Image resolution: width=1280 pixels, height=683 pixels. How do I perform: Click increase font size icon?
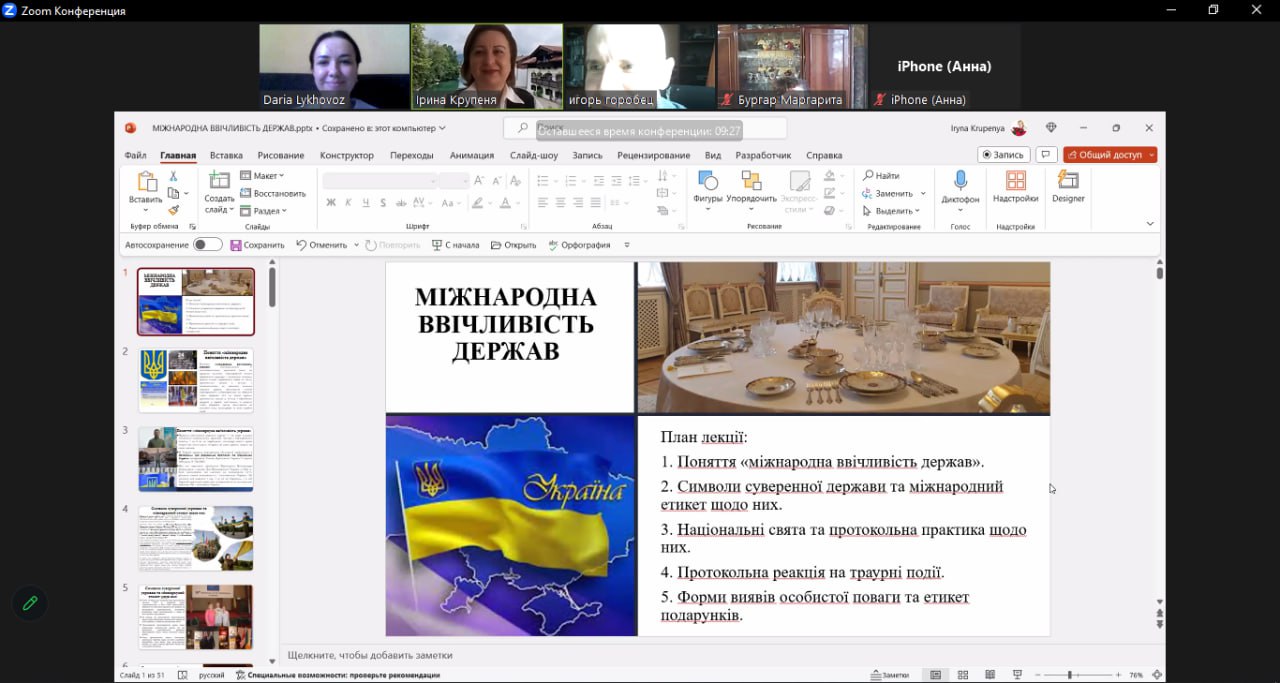(x=479, y=181)
